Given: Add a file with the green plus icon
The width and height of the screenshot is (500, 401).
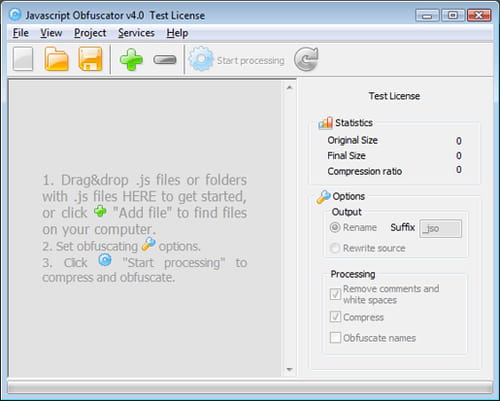Looking at the screenshot, I should pos(131,60).
